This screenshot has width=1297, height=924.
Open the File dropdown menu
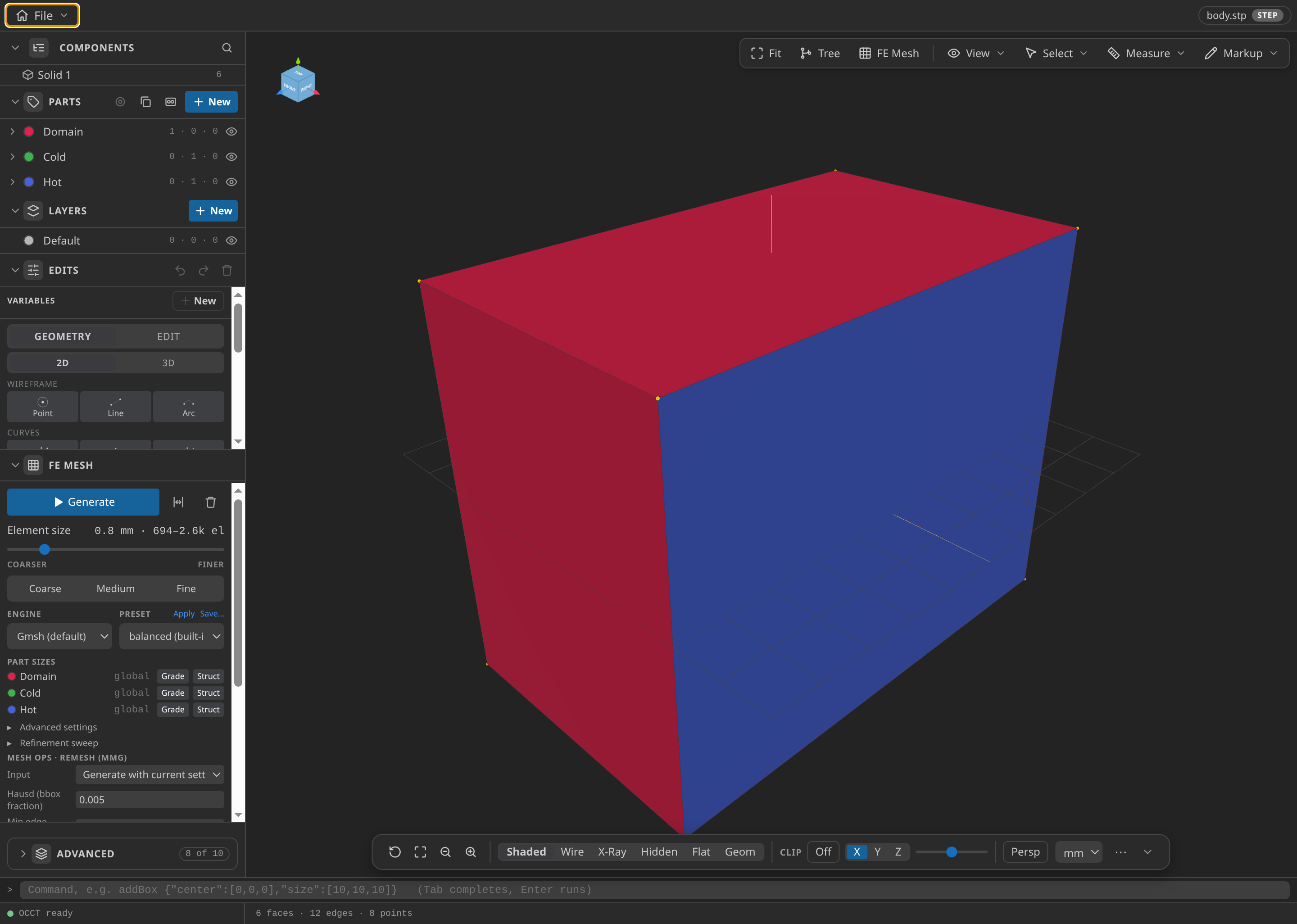point(43,15)
